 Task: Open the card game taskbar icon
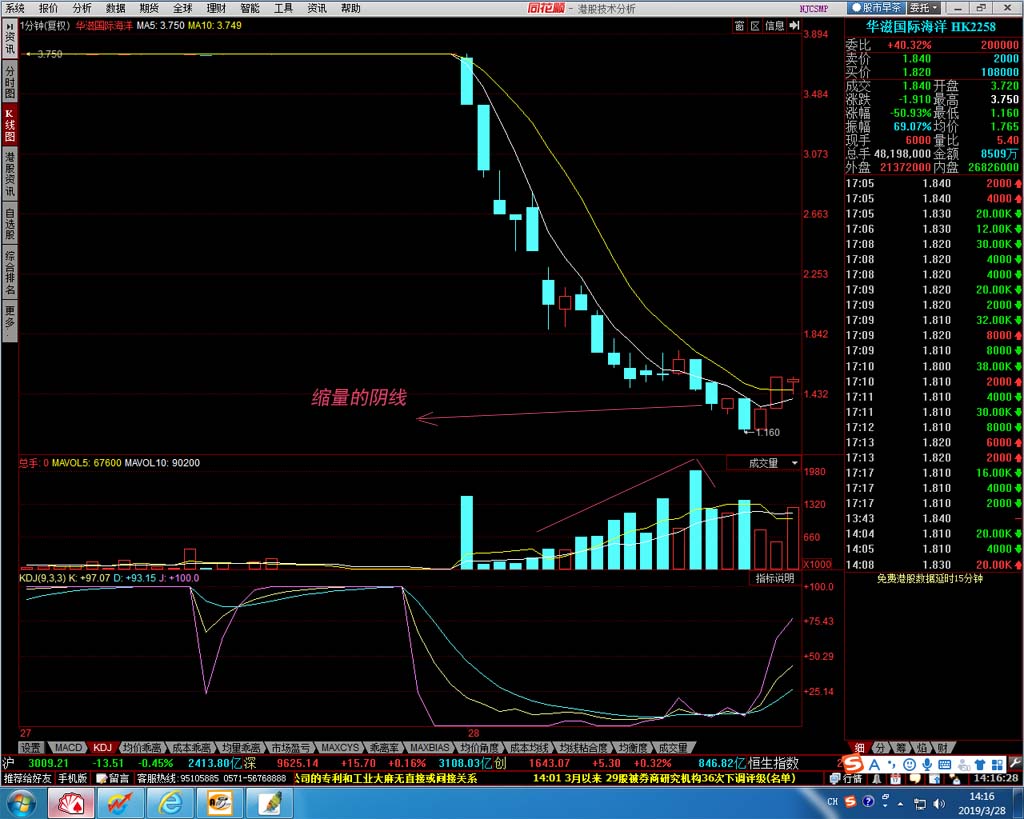[x=71, y=802]
